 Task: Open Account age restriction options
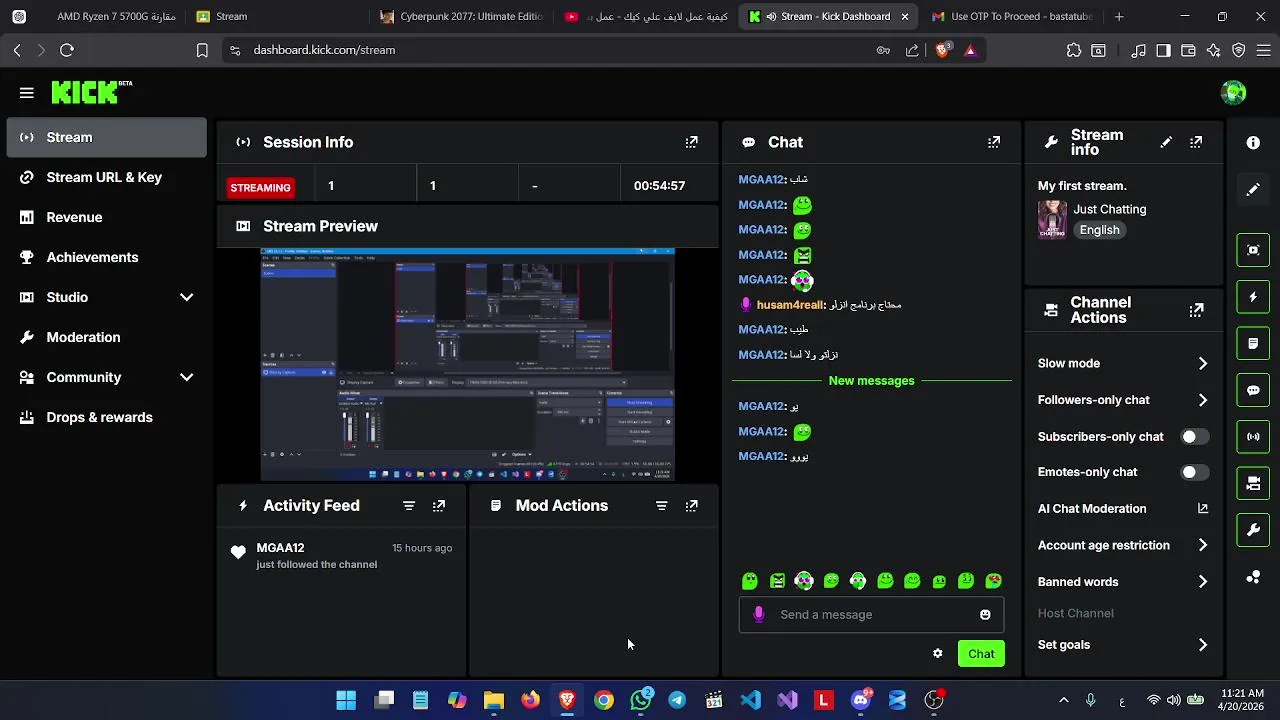1123,546
